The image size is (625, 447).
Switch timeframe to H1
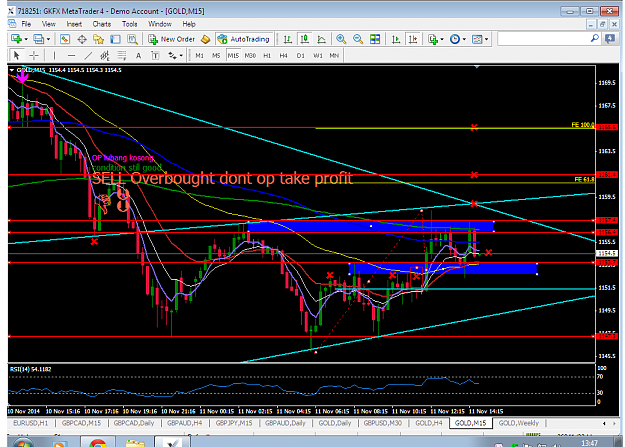(267, 55)
